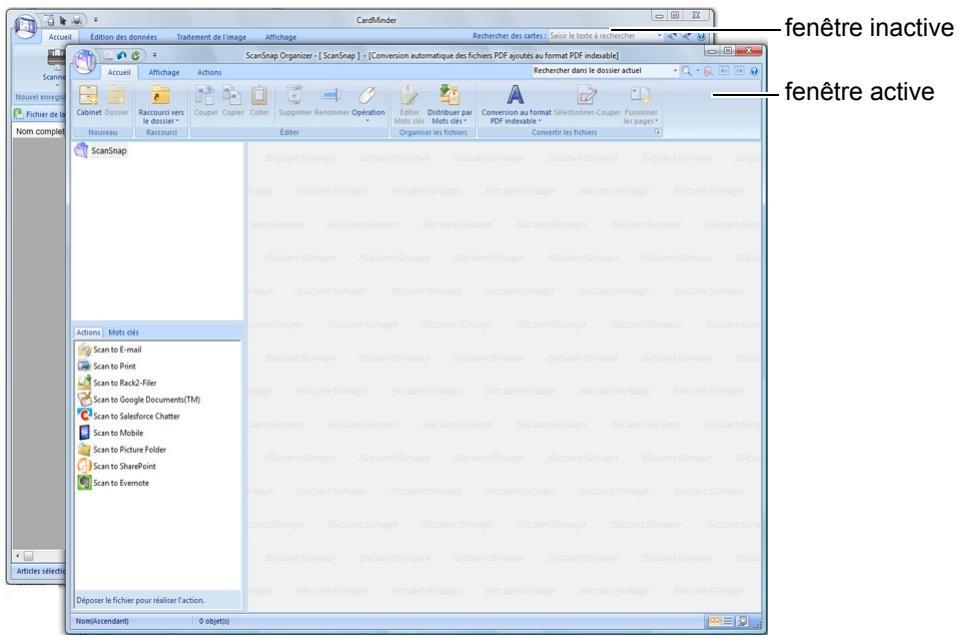Click the Dossier new folder icon
The width and height of the screenshot is (959, 637).
116,96
